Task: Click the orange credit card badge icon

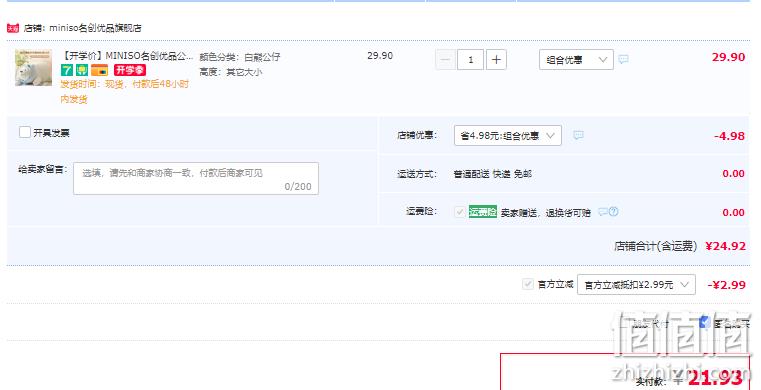Action: click(99, 70)
